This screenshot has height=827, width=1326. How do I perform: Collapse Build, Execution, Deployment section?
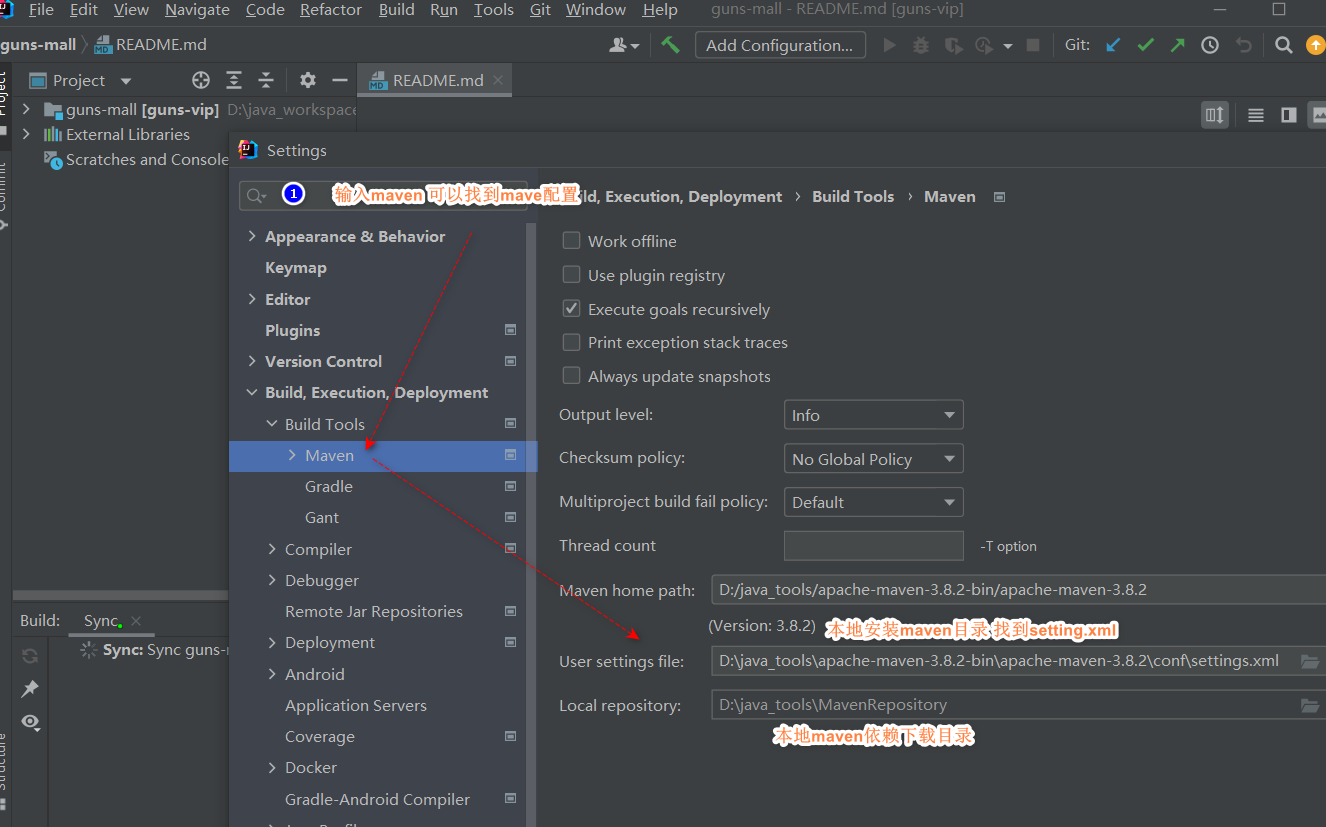[x=252, y=393]
